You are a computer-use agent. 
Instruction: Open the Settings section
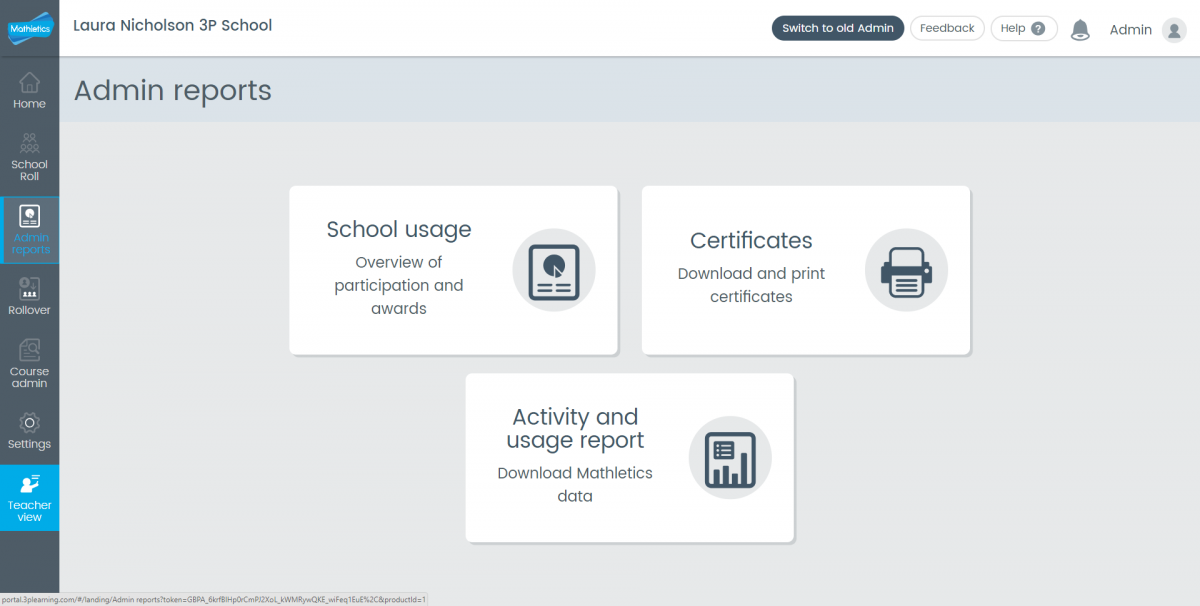tap(29, 428)
